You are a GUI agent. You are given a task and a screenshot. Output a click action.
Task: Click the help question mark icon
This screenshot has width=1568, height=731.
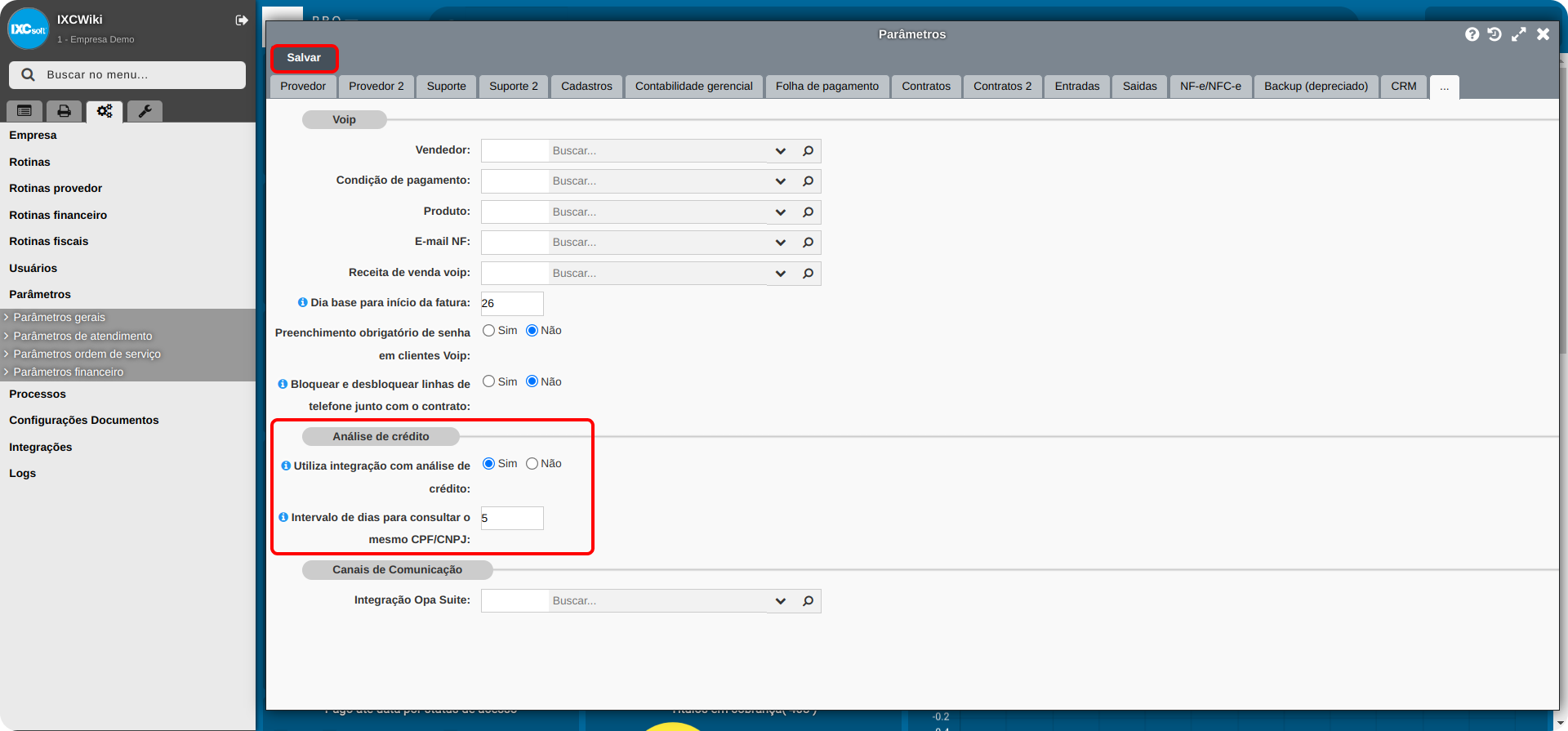point(1472,34)
